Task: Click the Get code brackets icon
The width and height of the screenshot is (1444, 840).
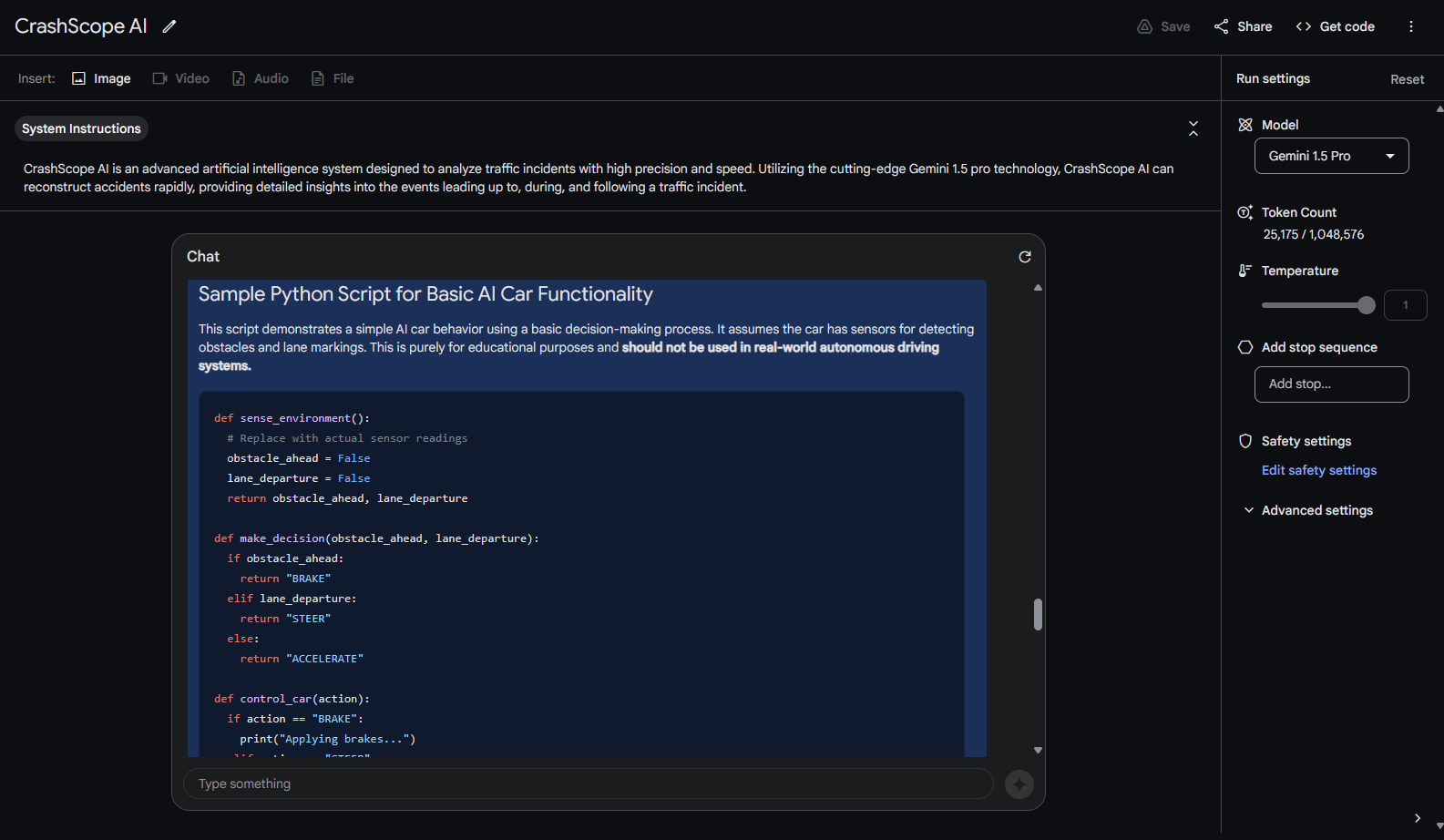Action: click(1304, 26)
